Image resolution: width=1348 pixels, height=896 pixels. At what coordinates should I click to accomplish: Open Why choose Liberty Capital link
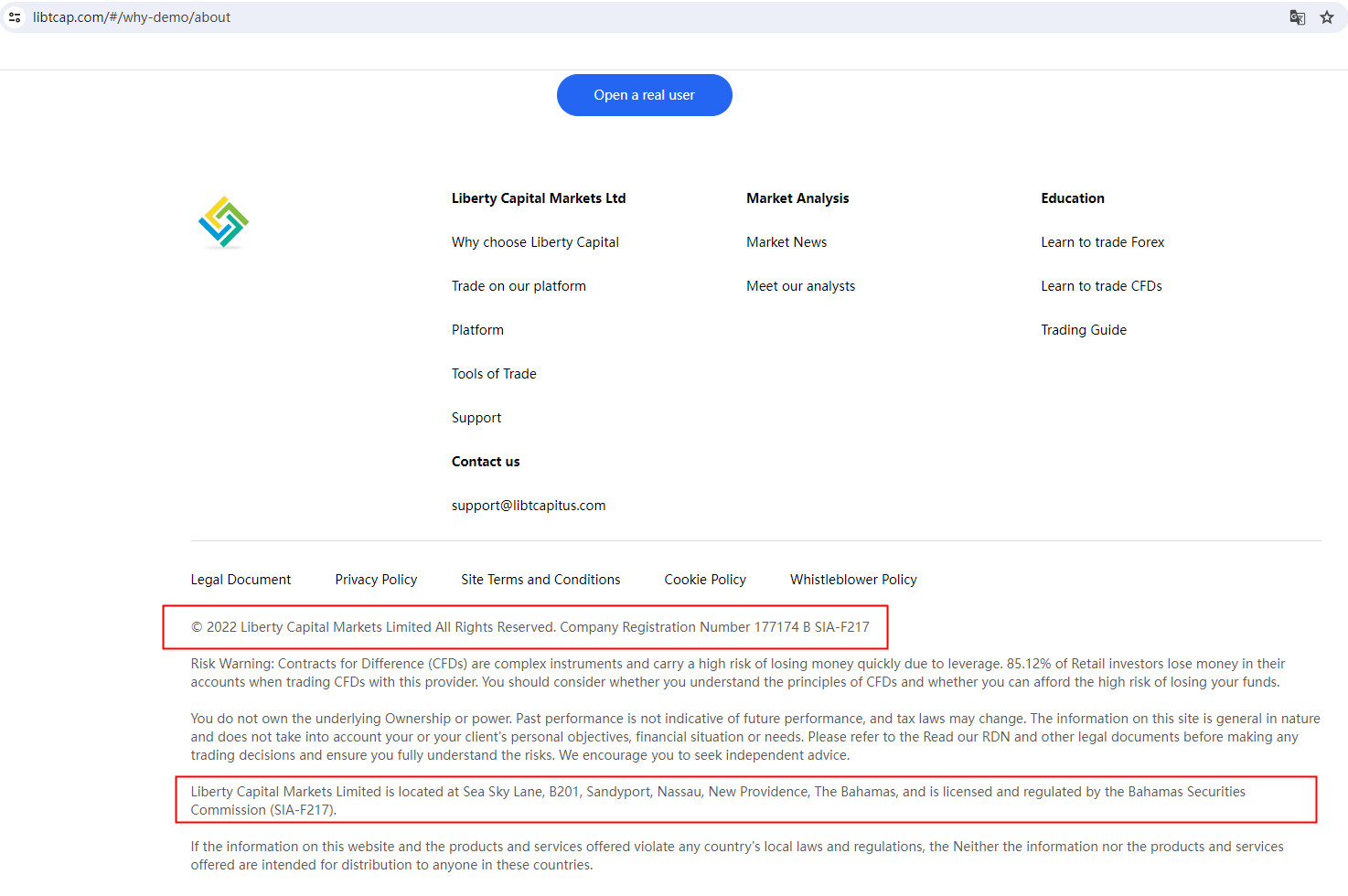point(535,242)
